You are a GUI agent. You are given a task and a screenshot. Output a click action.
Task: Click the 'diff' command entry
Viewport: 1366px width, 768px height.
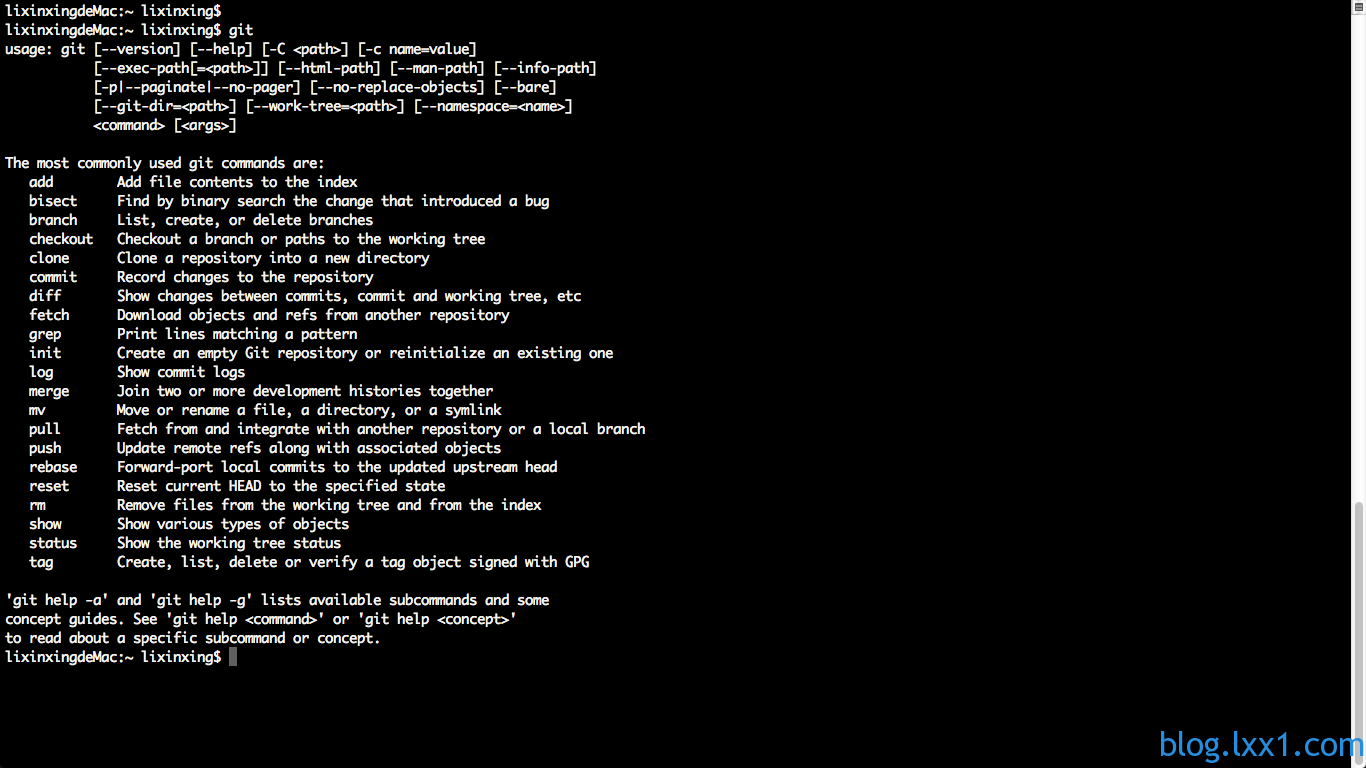(45, 296)
